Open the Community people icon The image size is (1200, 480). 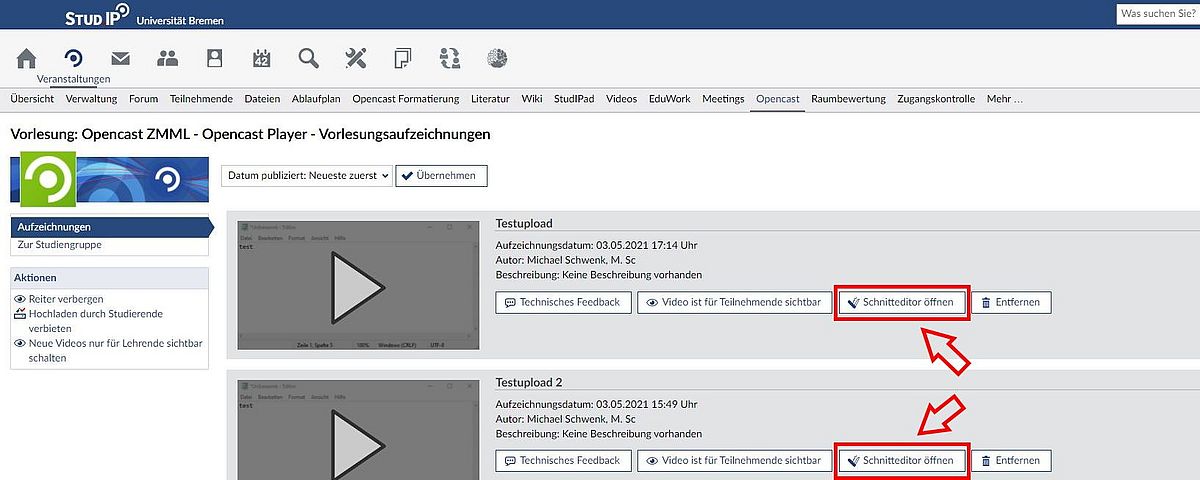[168, 58]
